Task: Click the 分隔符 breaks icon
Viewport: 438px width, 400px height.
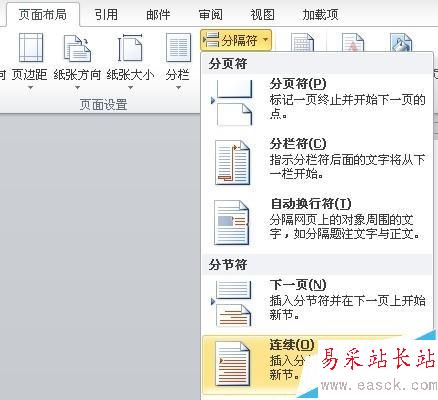Action: (x=211, y=40)
